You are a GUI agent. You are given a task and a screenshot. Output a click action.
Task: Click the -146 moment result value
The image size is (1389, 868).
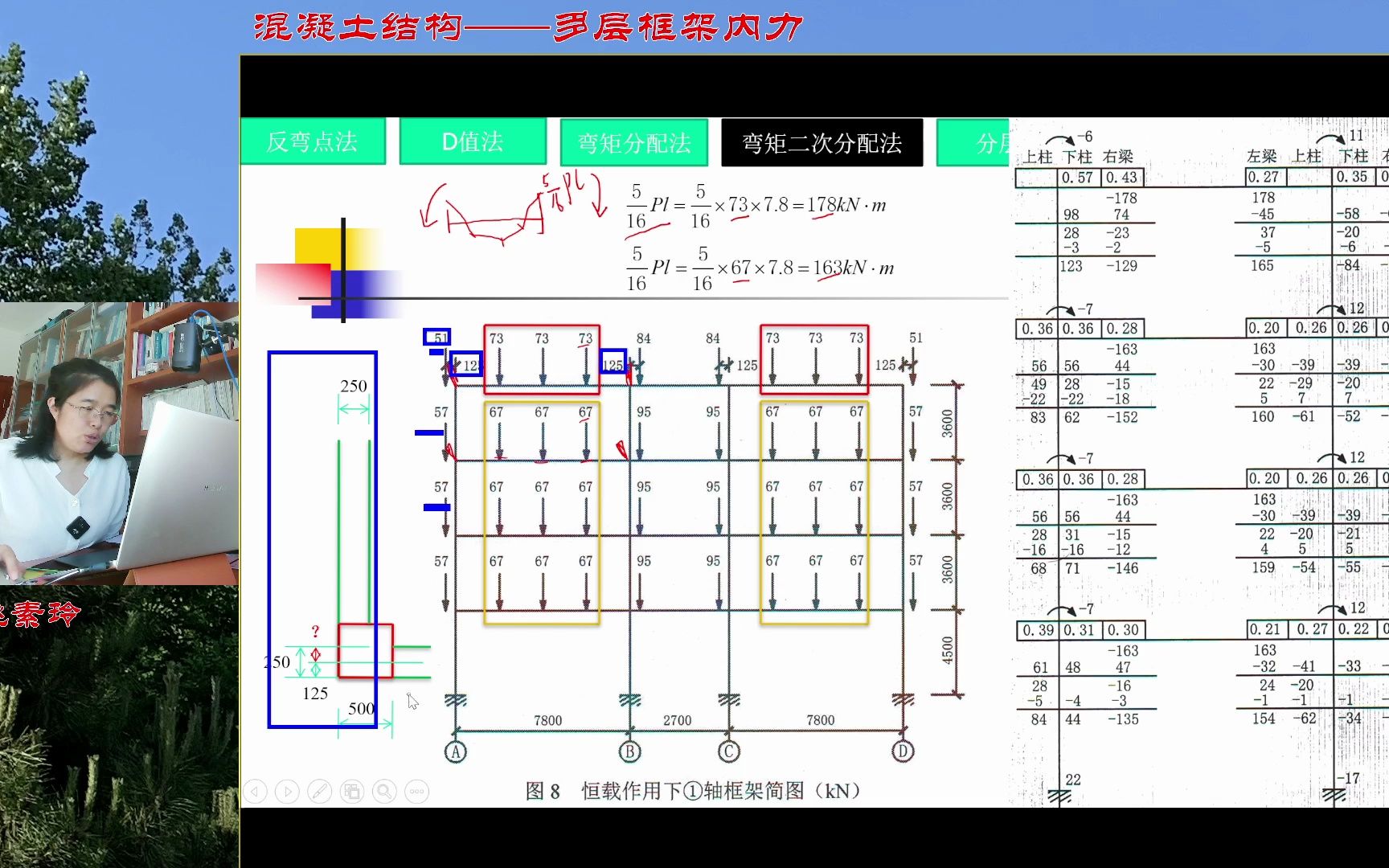click(1122, 568)
